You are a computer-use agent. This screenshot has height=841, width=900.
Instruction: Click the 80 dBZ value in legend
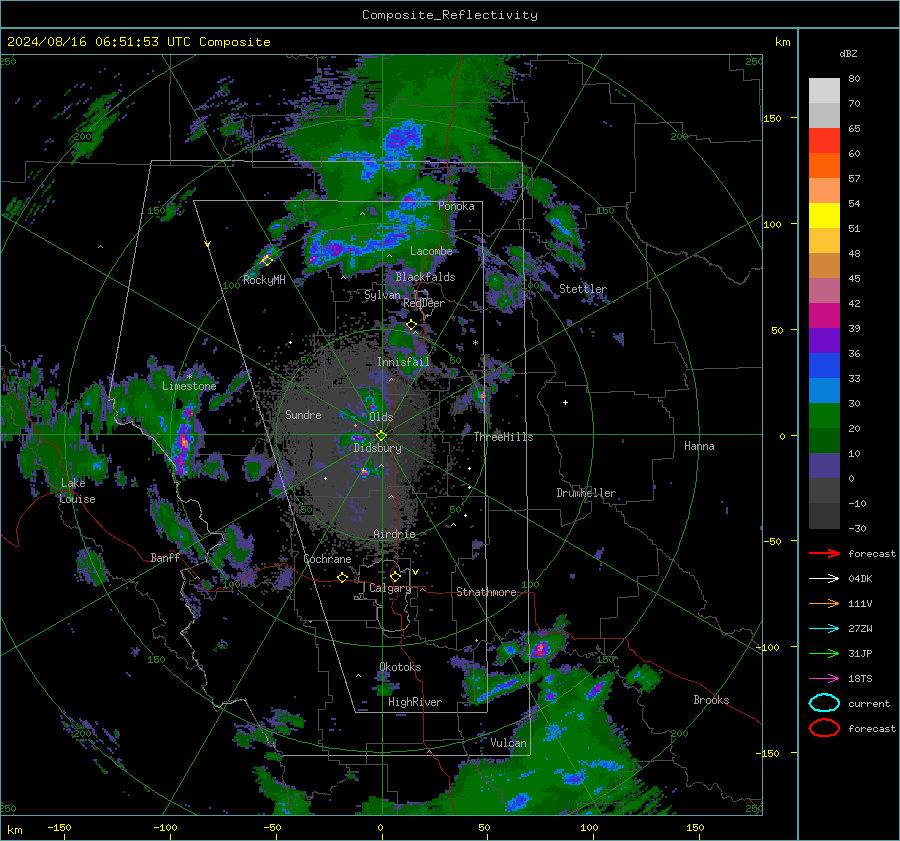(x=854, y=79)
